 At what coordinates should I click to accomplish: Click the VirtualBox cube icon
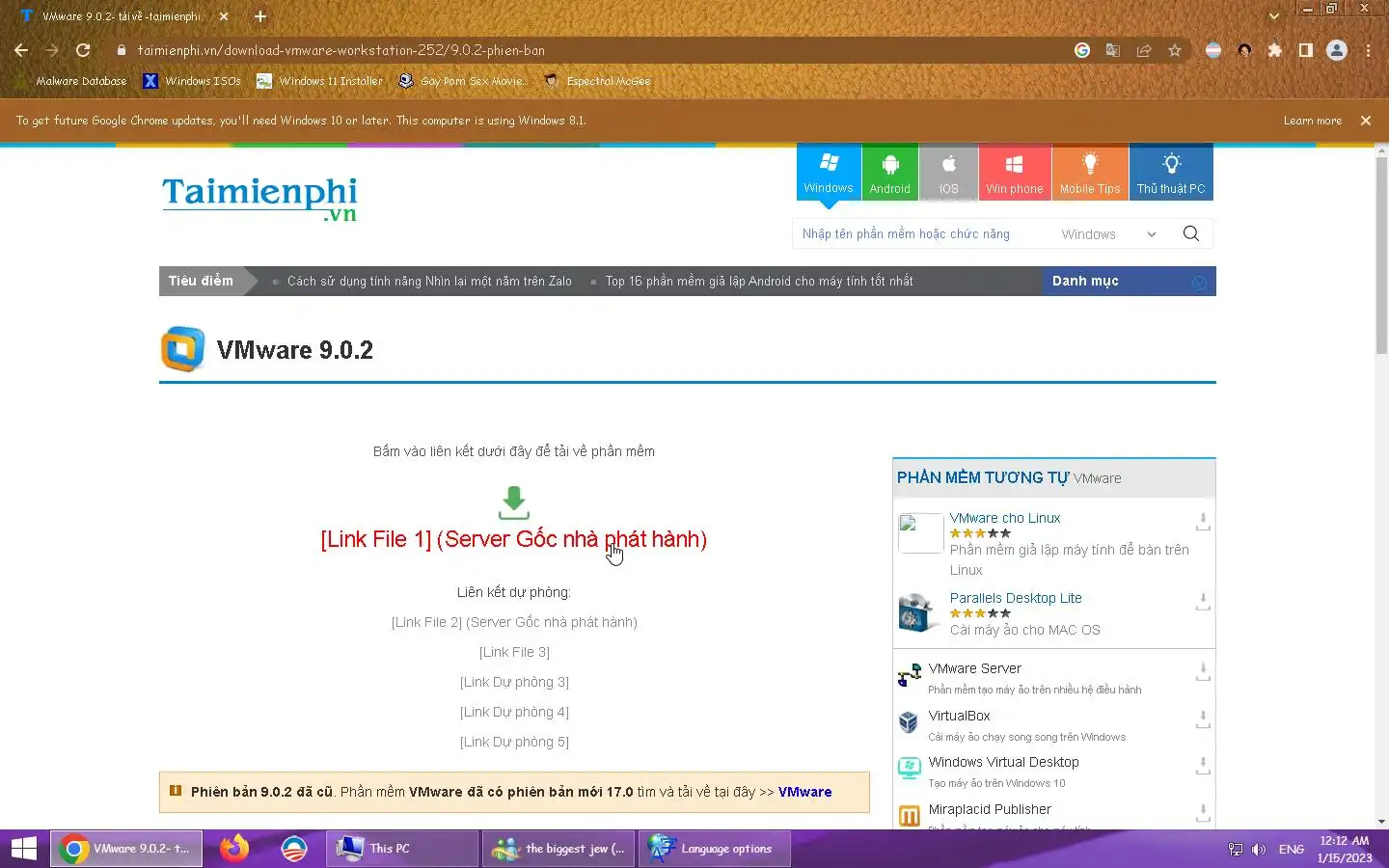(x=909, y=722)
